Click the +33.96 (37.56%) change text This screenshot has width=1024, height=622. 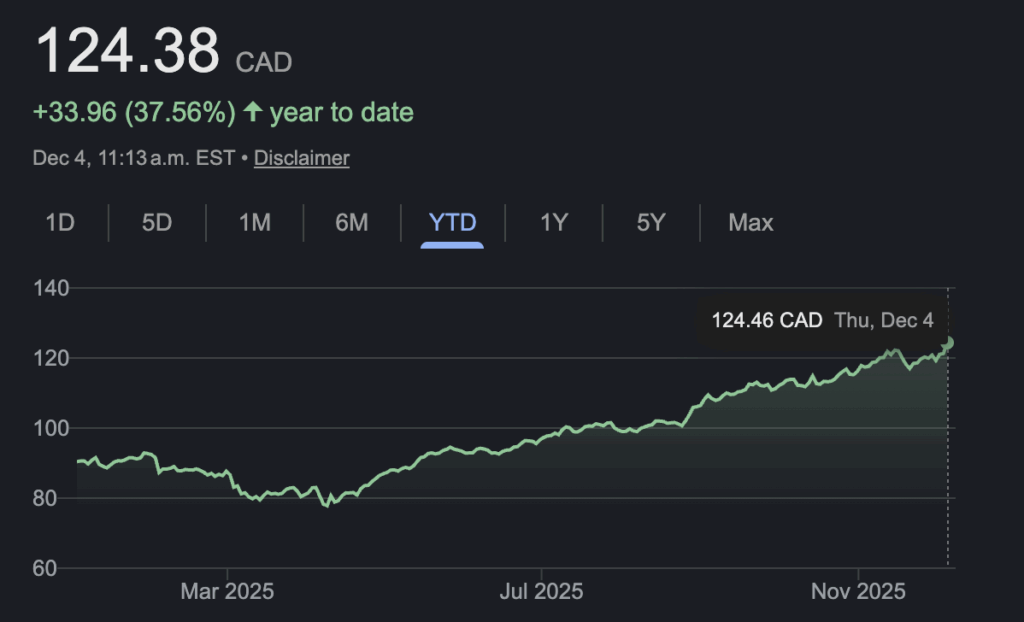coord(135,112)
